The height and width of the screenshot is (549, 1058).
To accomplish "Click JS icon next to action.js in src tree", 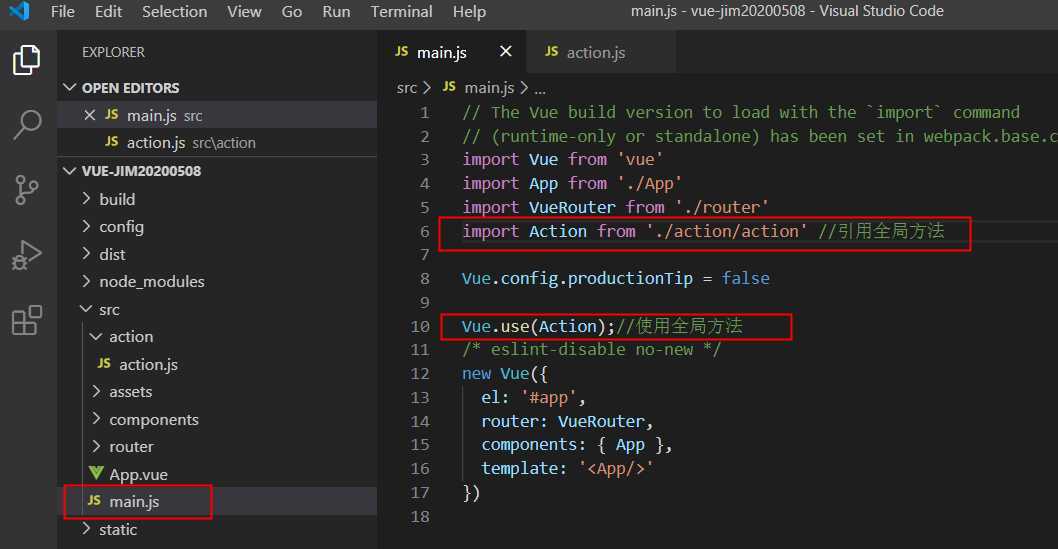I will tap(104, 364).
